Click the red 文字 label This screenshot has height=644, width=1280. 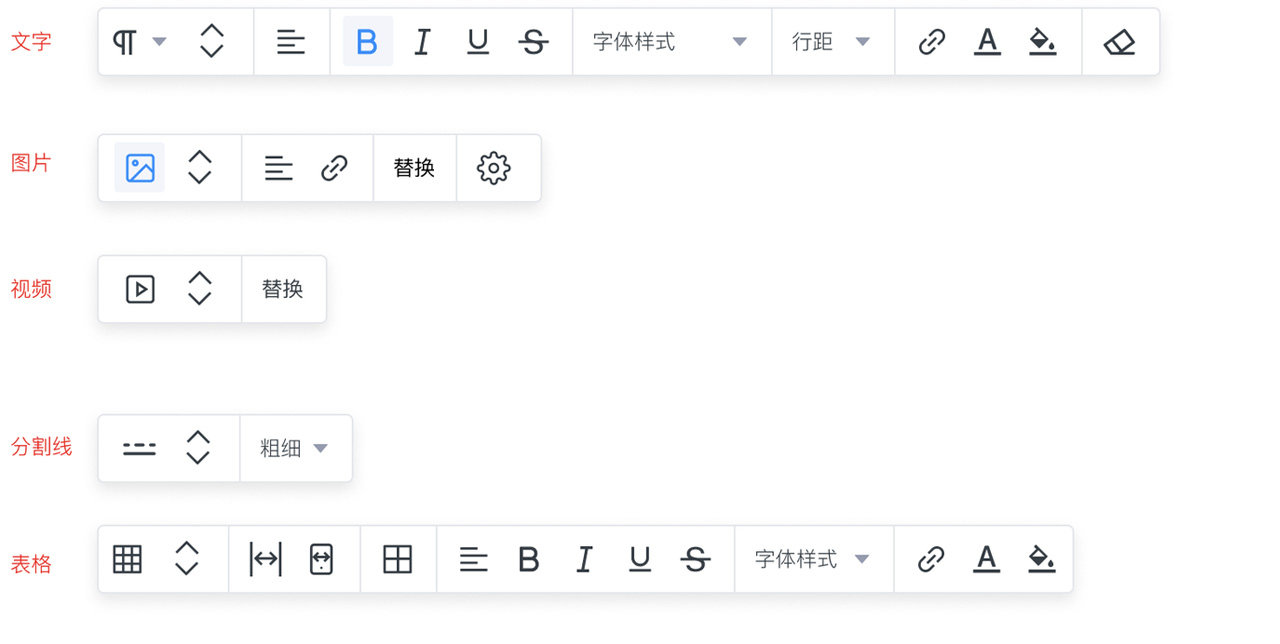click(31, 42)
